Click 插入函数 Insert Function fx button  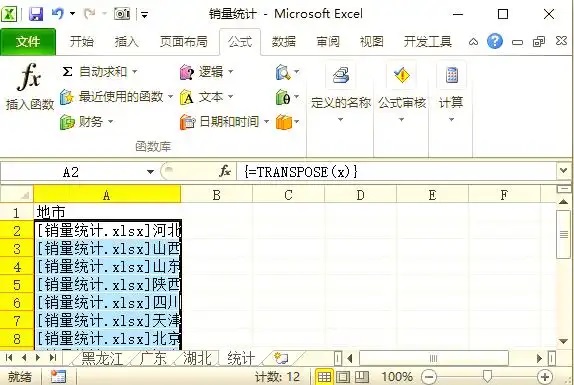tap(30, 87)
